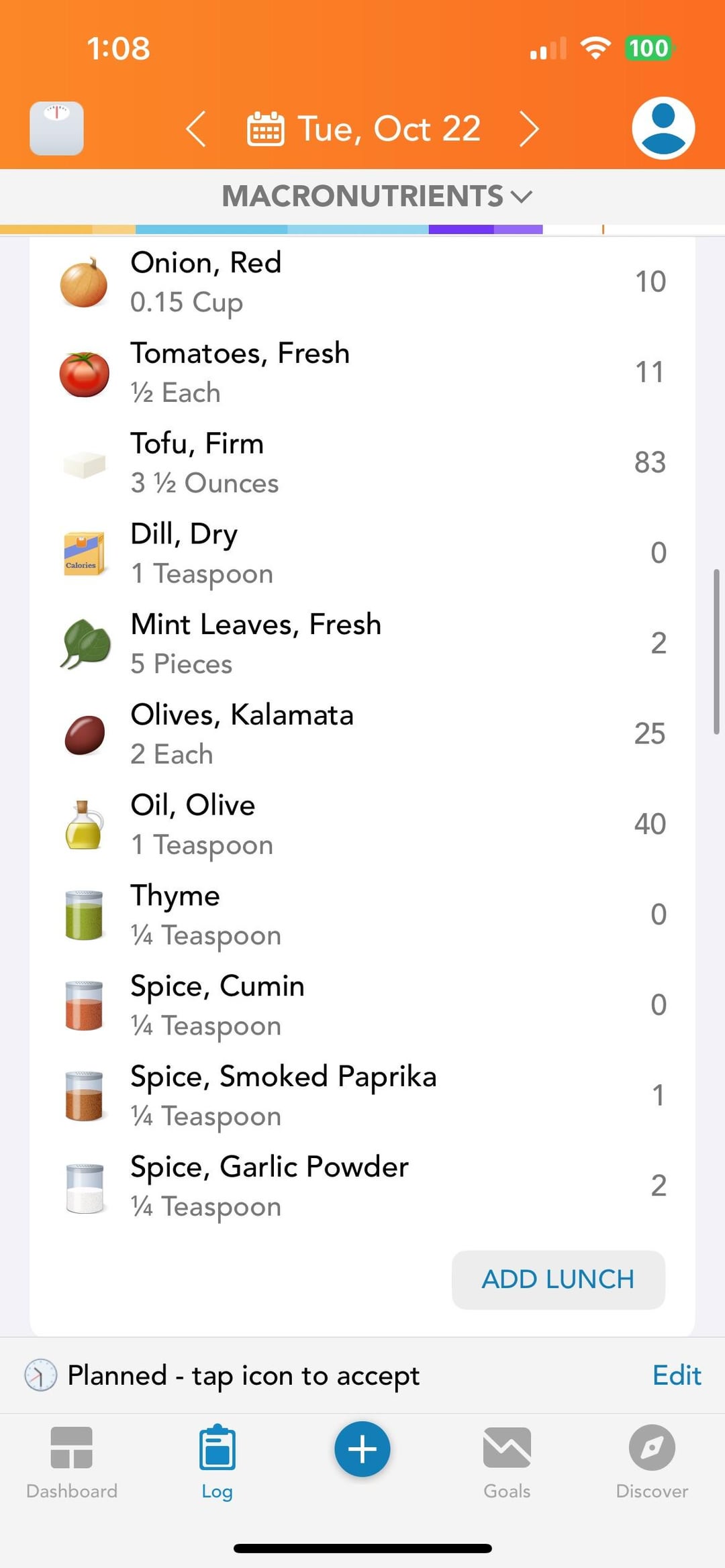Tap the tofu block food icon
The width and height of the screenshot is (725, 1568).
(84, 464)
